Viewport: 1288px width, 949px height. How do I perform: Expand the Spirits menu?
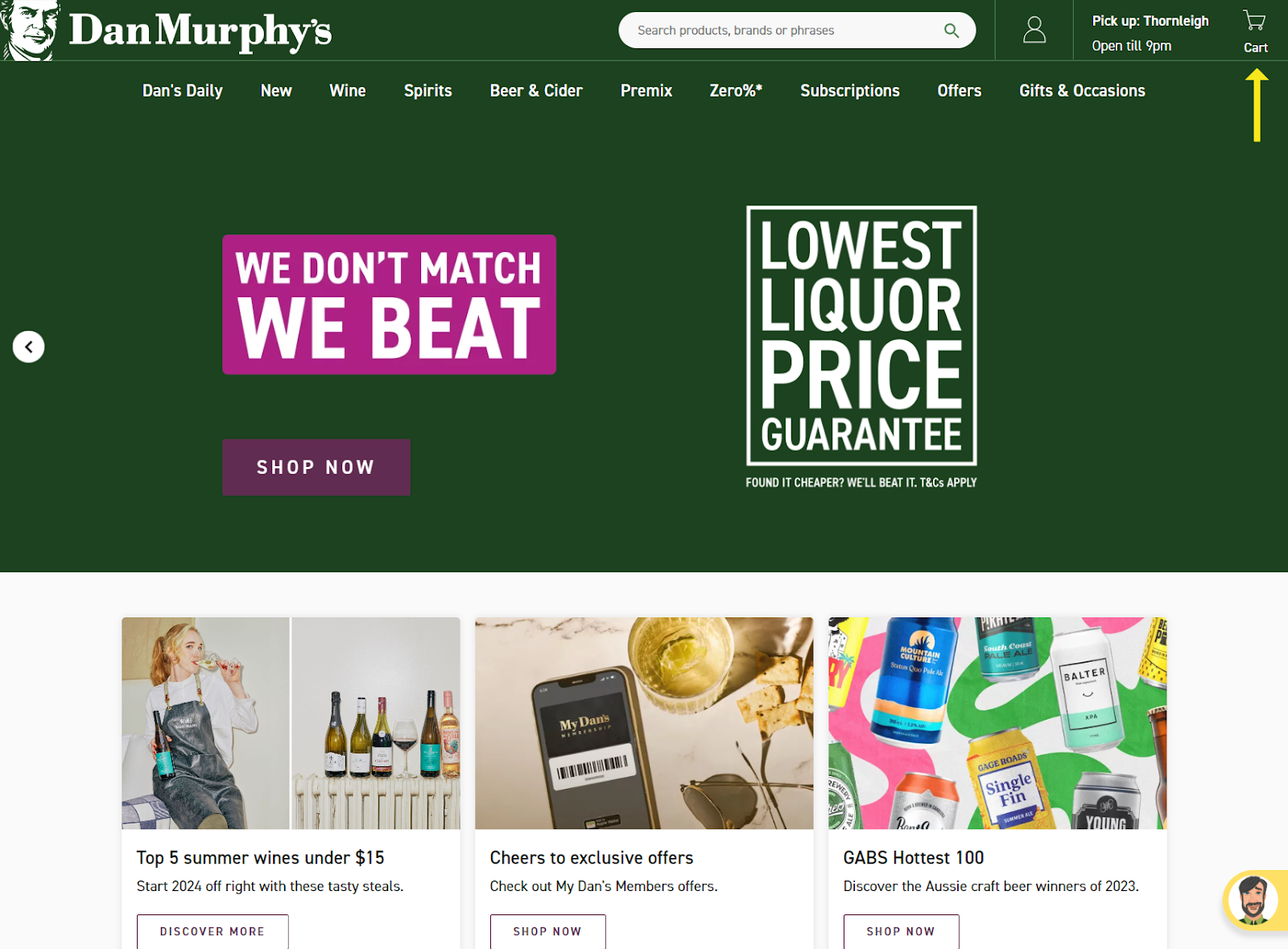428,91
